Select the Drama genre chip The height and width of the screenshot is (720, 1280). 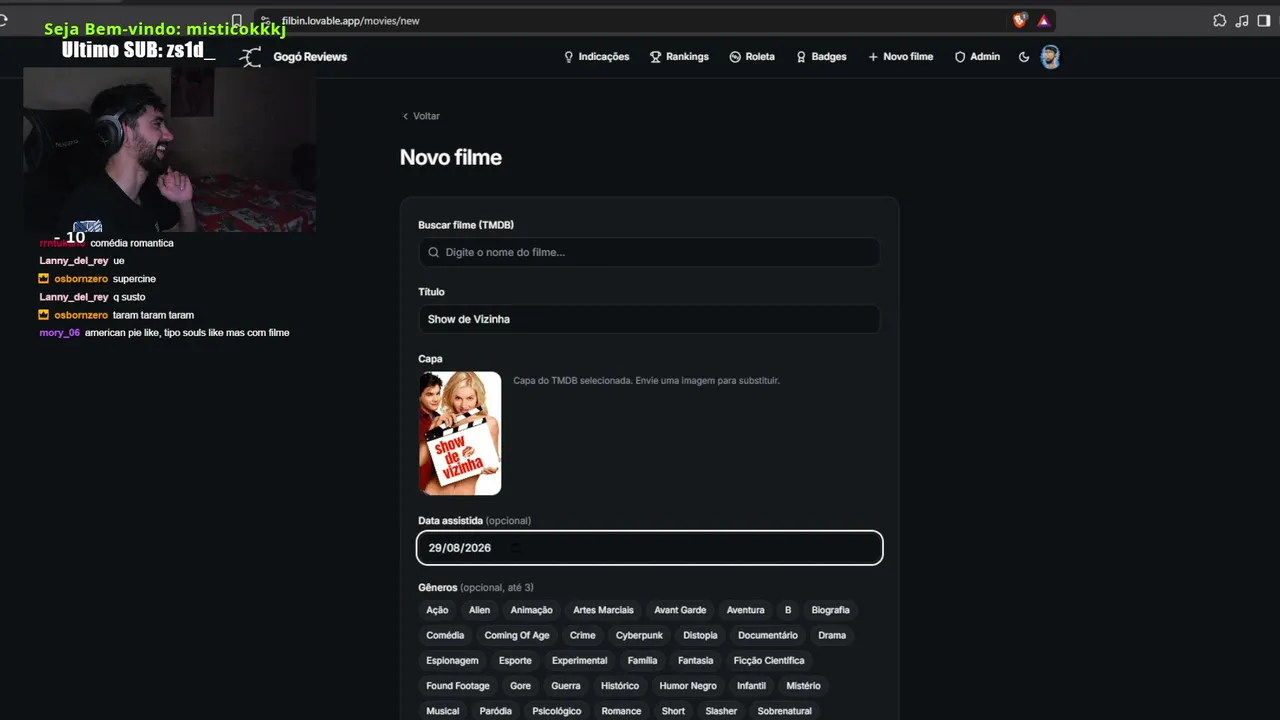click(x=832, y=635)
